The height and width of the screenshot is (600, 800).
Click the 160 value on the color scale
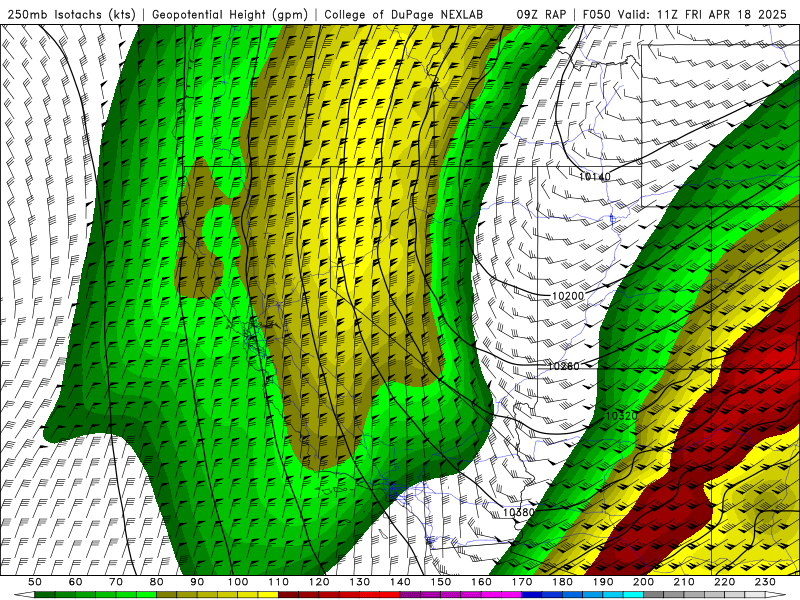pyautogui.click(x=482, y=582)
